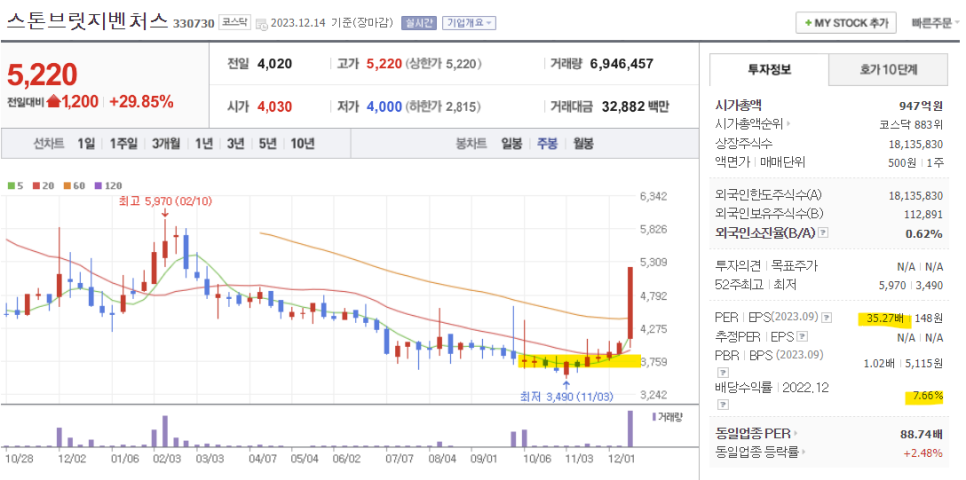Select the 1주일 line chart period

(x=123, y=144)
